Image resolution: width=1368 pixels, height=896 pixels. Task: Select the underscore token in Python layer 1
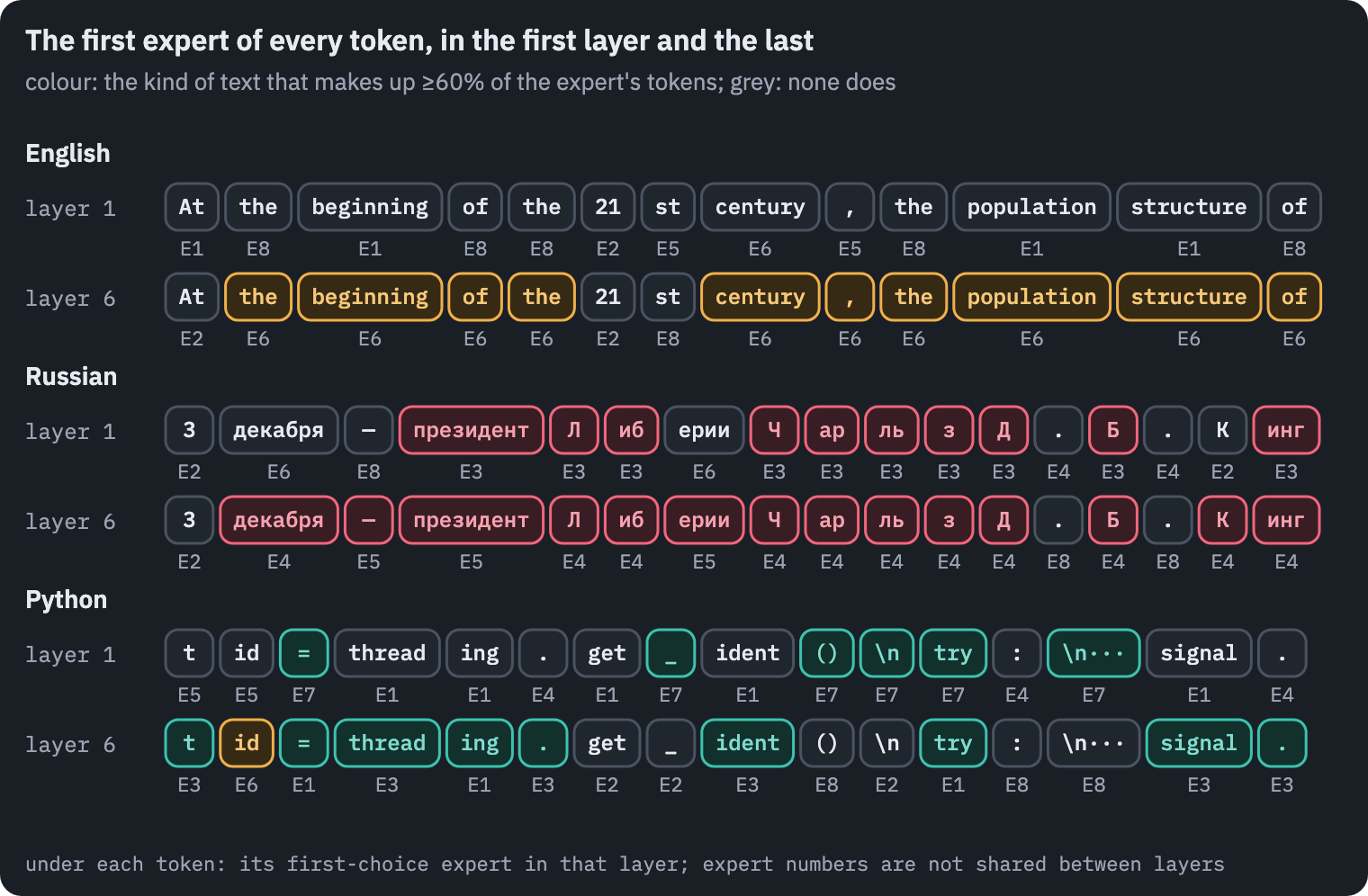point(670,653)
